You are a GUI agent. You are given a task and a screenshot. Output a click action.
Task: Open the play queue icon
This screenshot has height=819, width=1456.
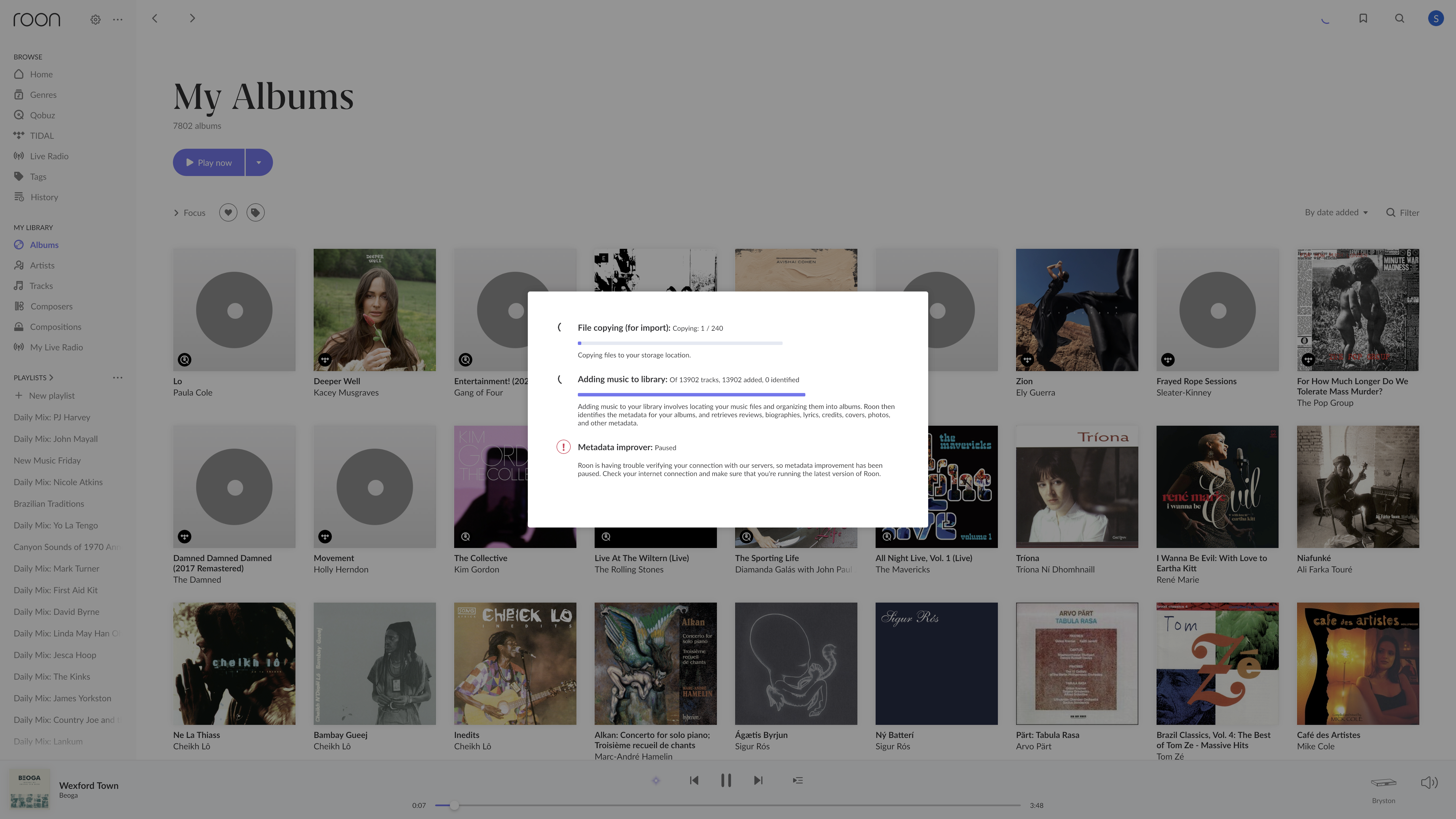(797, 781)
